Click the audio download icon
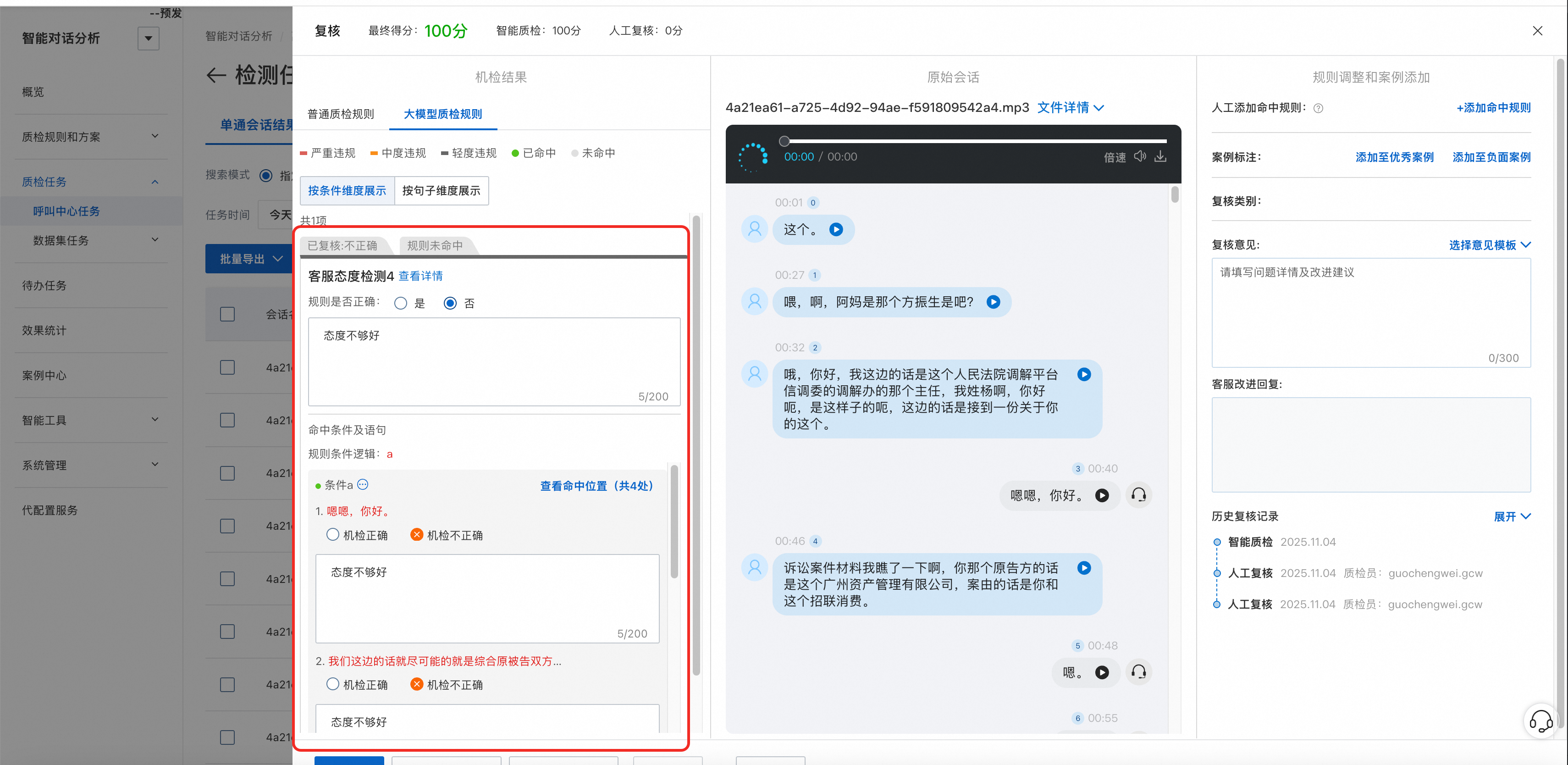Image resolution: width=1568 pixels, height=765 pixels. click(1160, 156)
